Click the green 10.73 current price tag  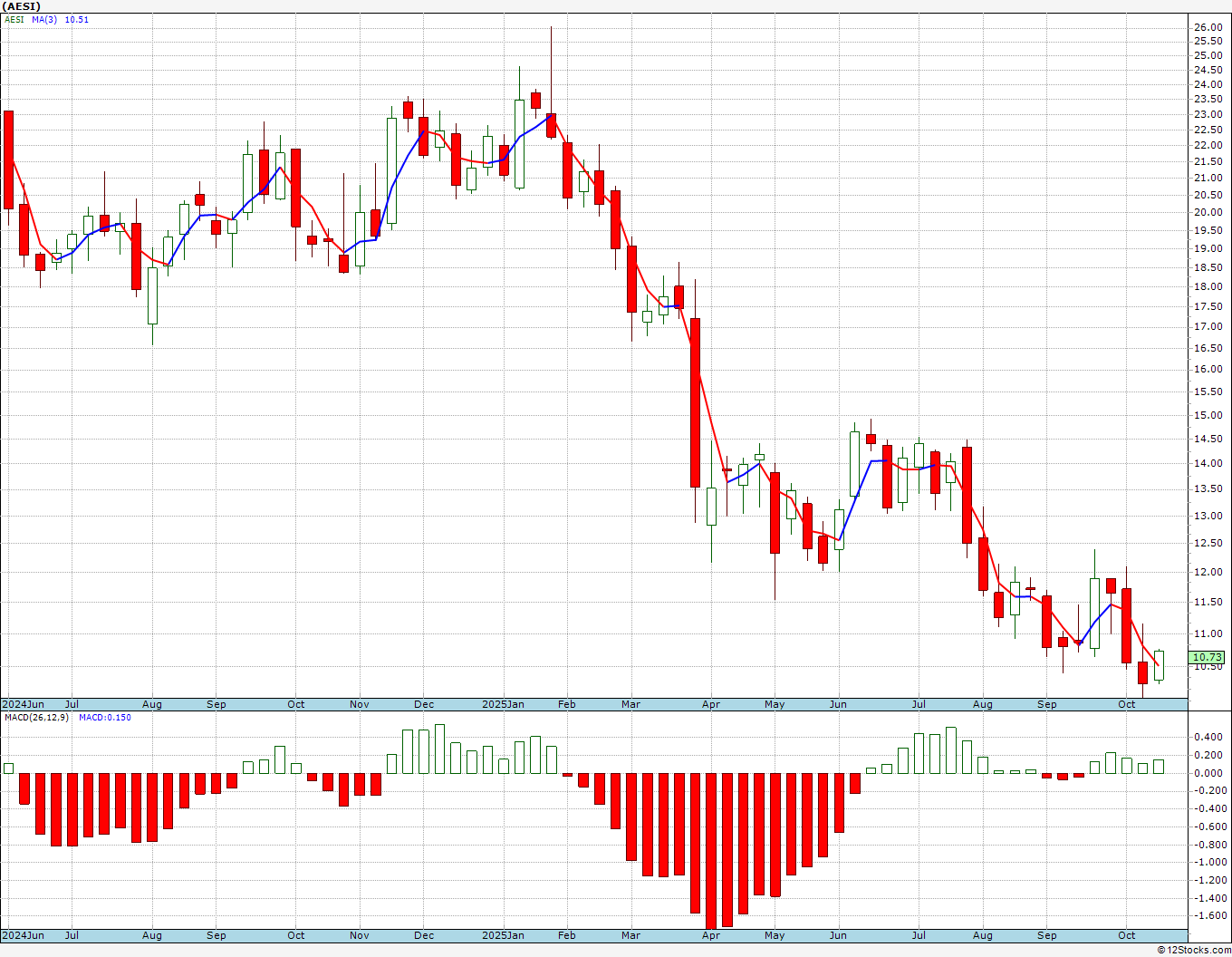[x=1207, y=657]
